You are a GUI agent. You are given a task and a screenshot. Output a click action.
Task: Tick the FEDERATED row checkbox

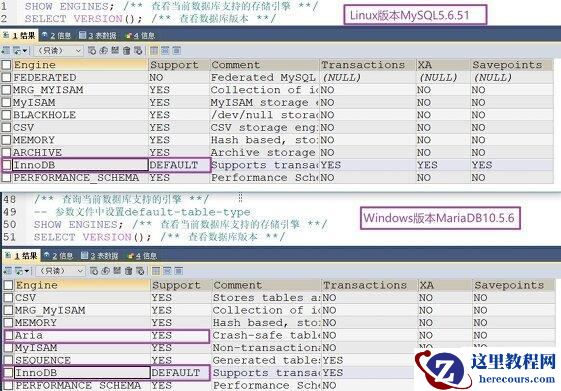(6, 77)
